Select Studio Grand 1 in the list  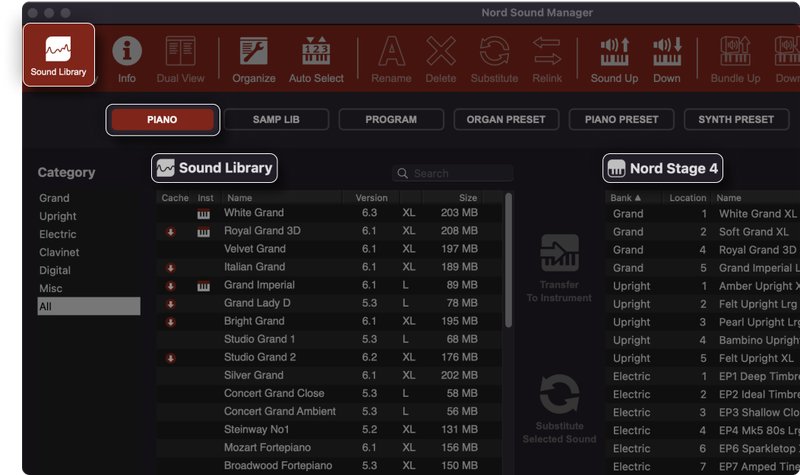(x=329, y=339)
